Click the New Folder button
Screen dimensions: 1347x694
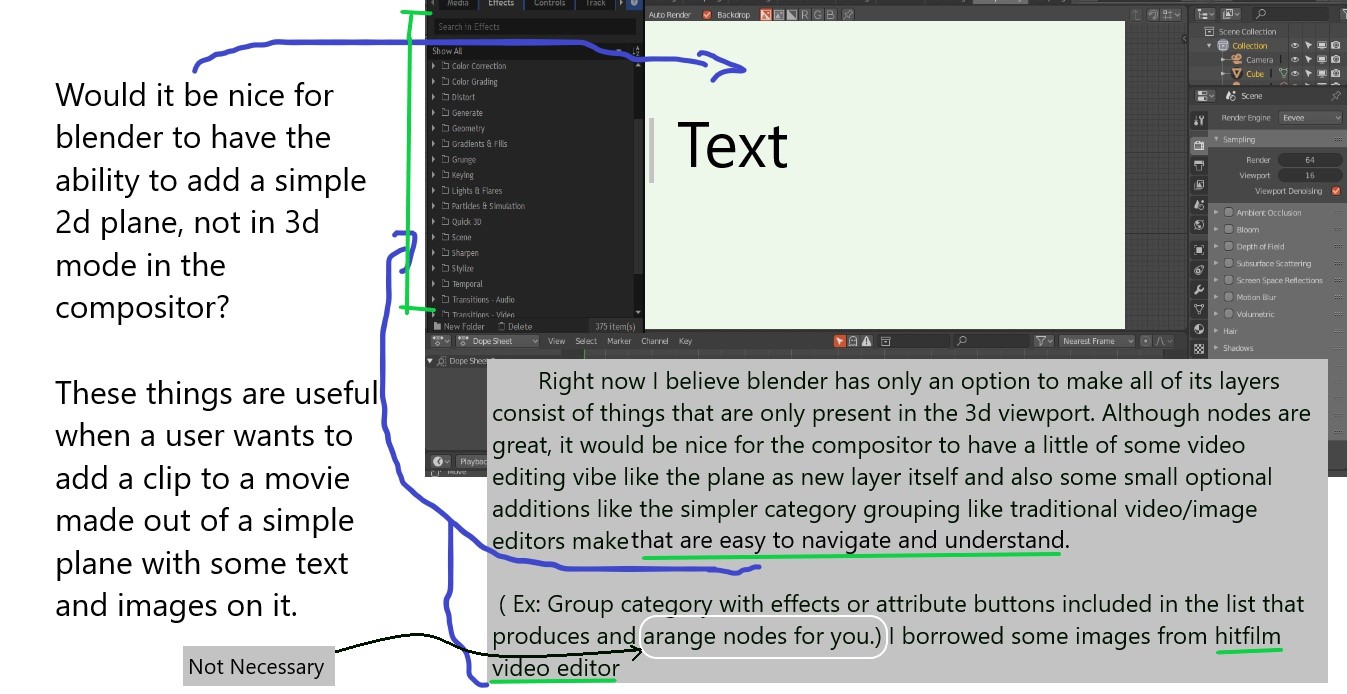459,327
